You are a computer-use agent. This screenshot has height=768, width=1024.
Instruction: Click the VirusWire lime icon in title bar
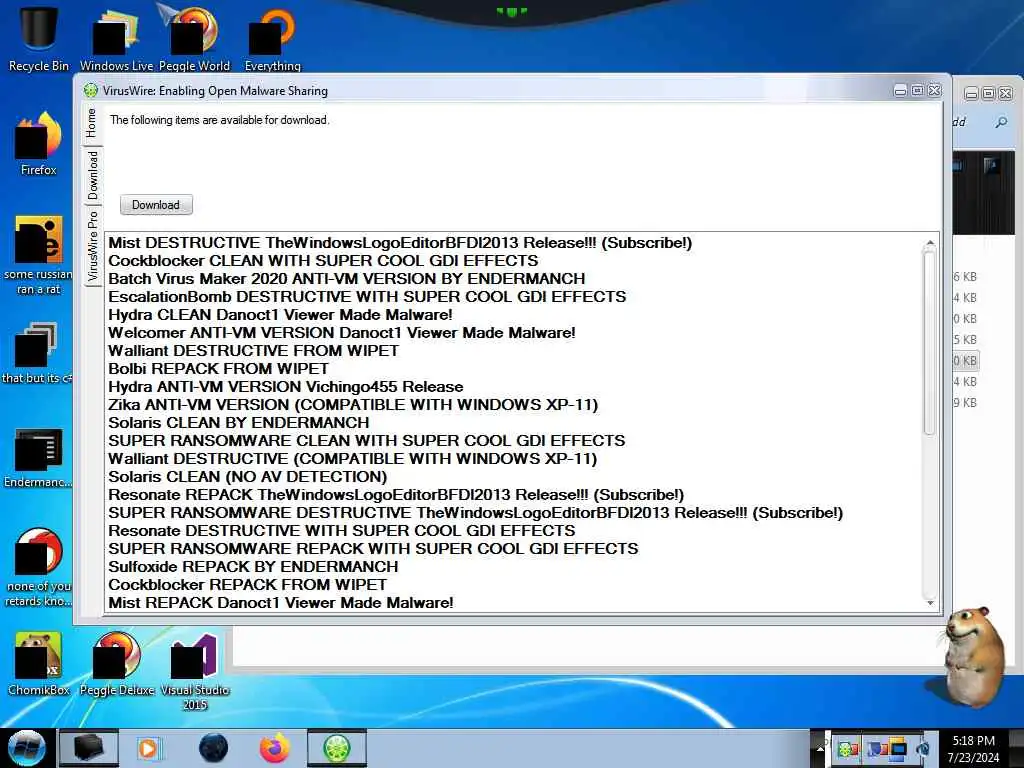pyautogui.click(x=91, y=91)
